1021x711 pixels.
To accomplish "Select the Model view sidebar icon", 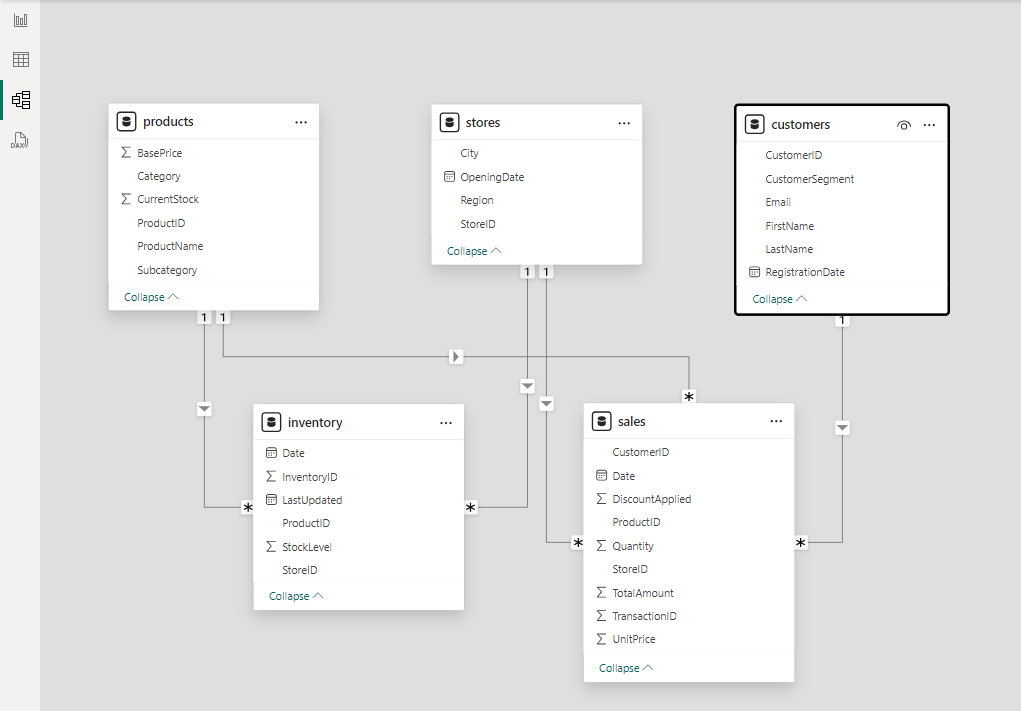I will pos(20,100).
